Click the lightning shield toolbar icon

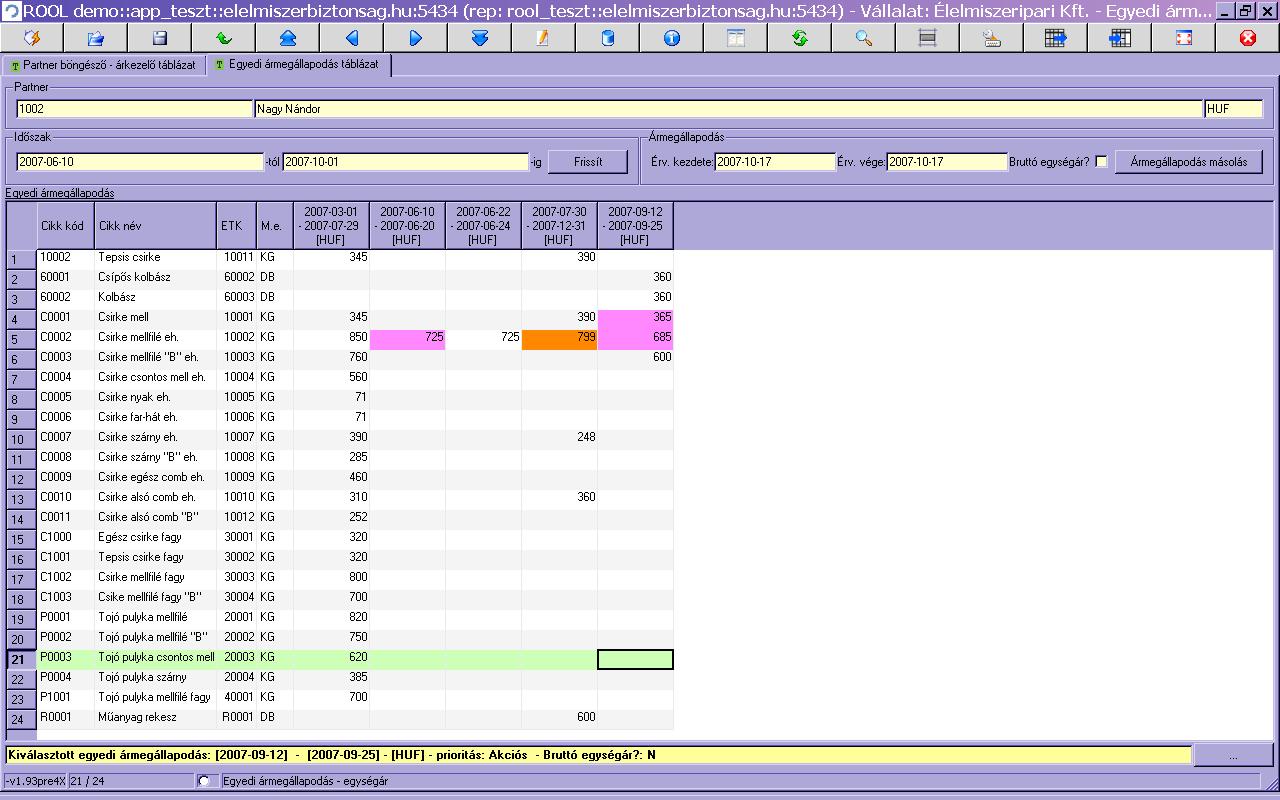point(32,38)
